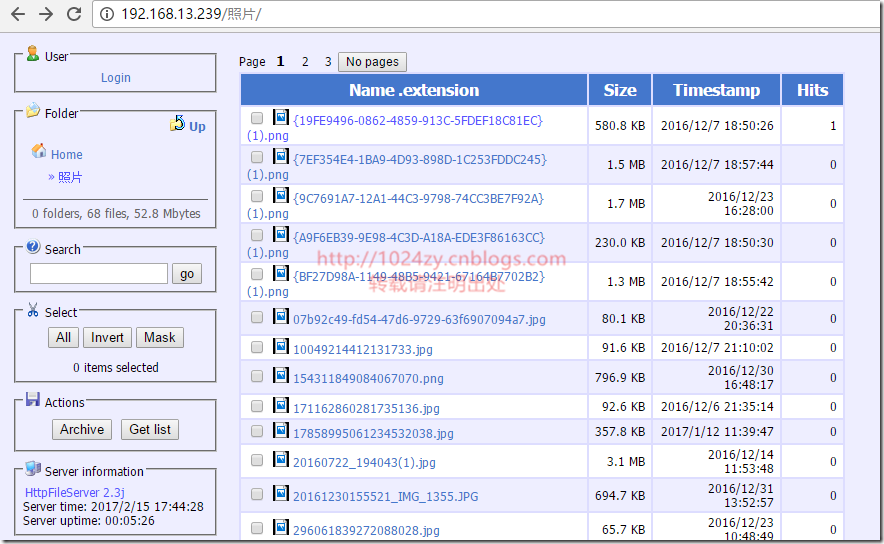Click the Mask select button
The image size is (884, 544).
pyautogui.click(x=160, y=337)
